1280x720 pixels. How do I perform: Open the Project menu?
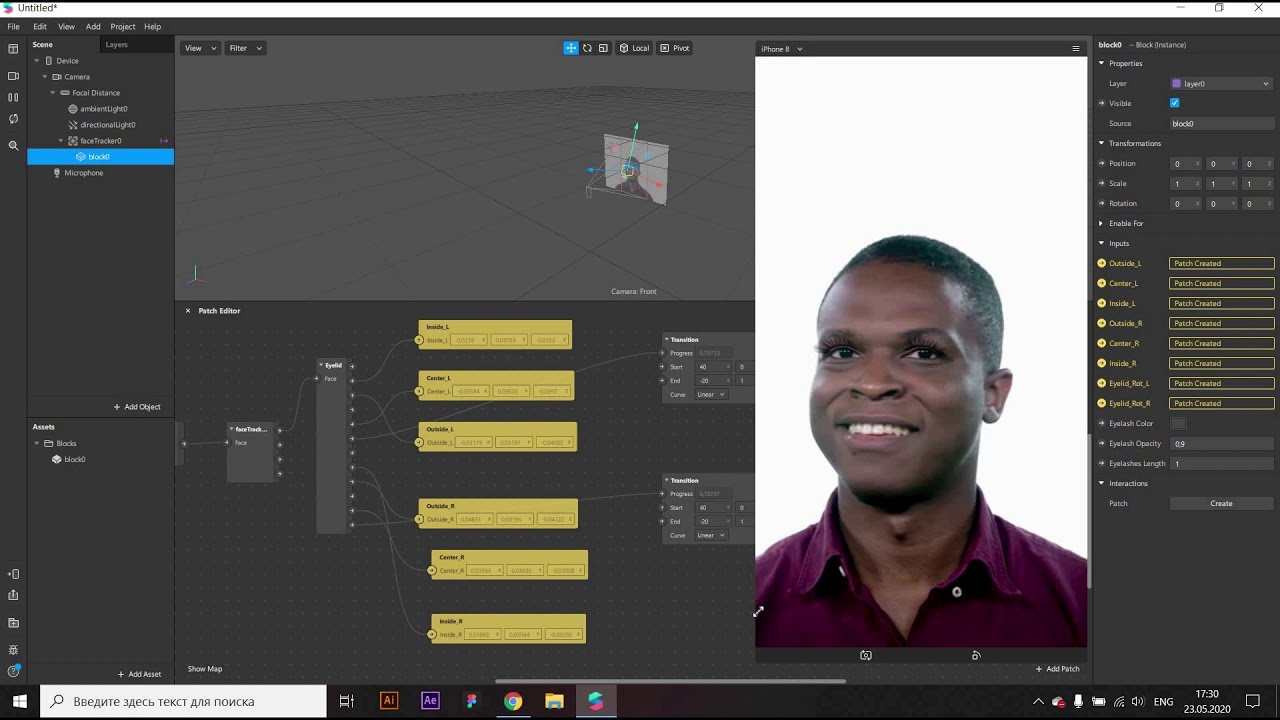click(123, 27)
